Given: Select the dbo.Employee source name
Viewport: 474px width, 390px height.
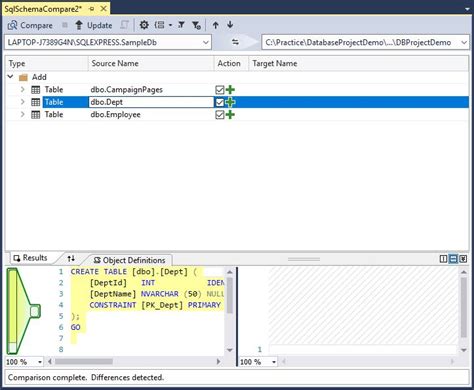Looking at the screenshot, I should tap(115, 115).
